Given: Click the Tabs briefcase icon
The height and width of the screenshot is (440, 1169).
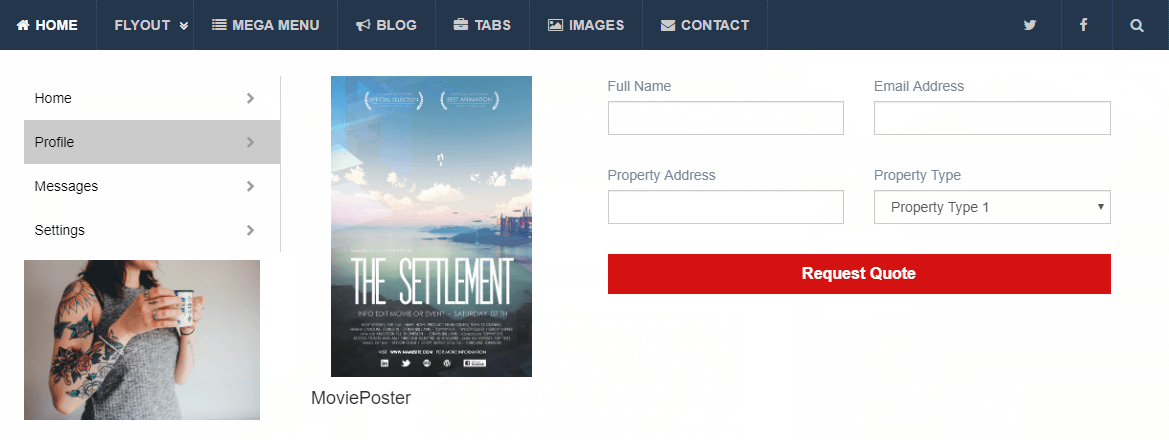Looking at the screenshot, I should [x=460, y=25].
